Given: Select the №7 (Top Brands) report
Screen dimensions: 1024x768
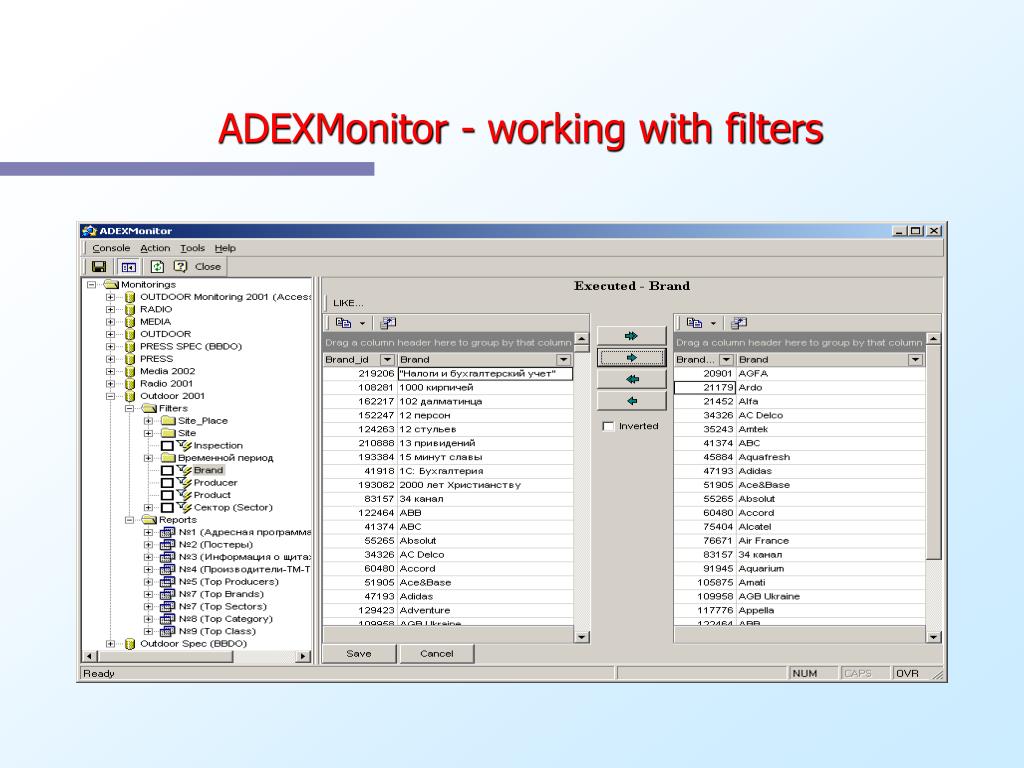Looking at the screenshot, I should coord(221,594).
